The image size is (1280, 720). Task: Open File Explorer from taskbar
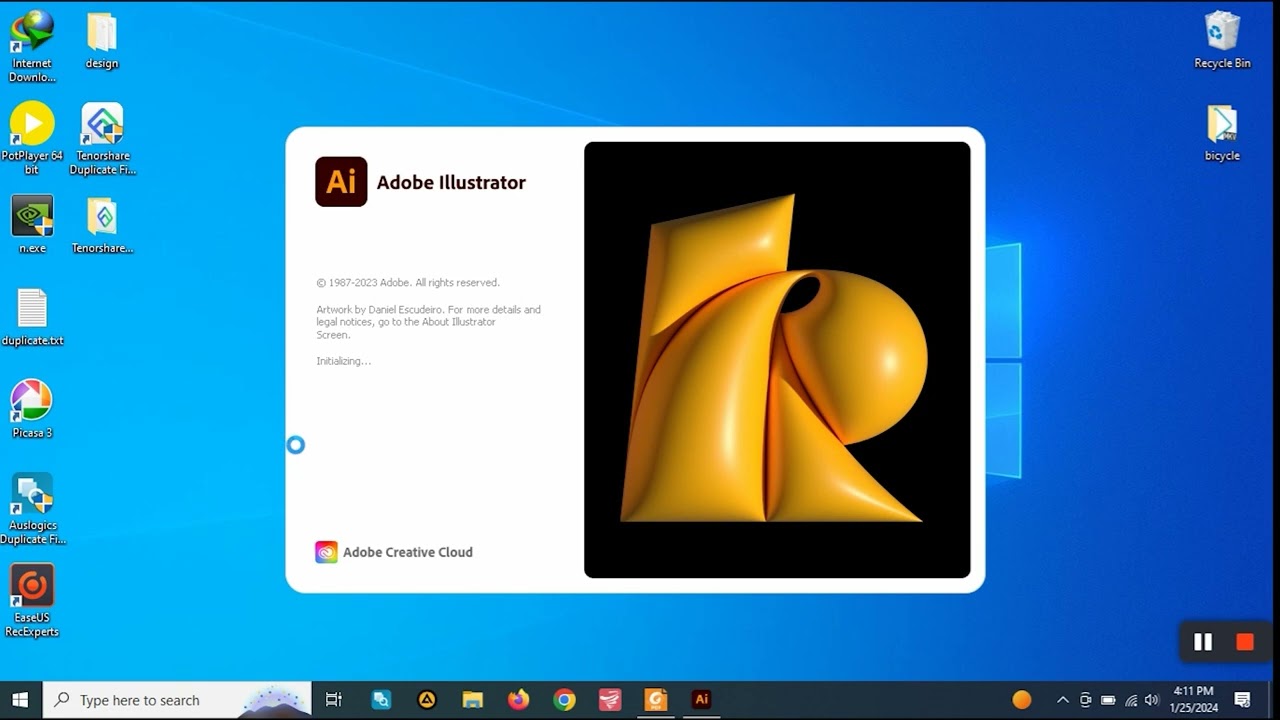[x=473, y=700]
